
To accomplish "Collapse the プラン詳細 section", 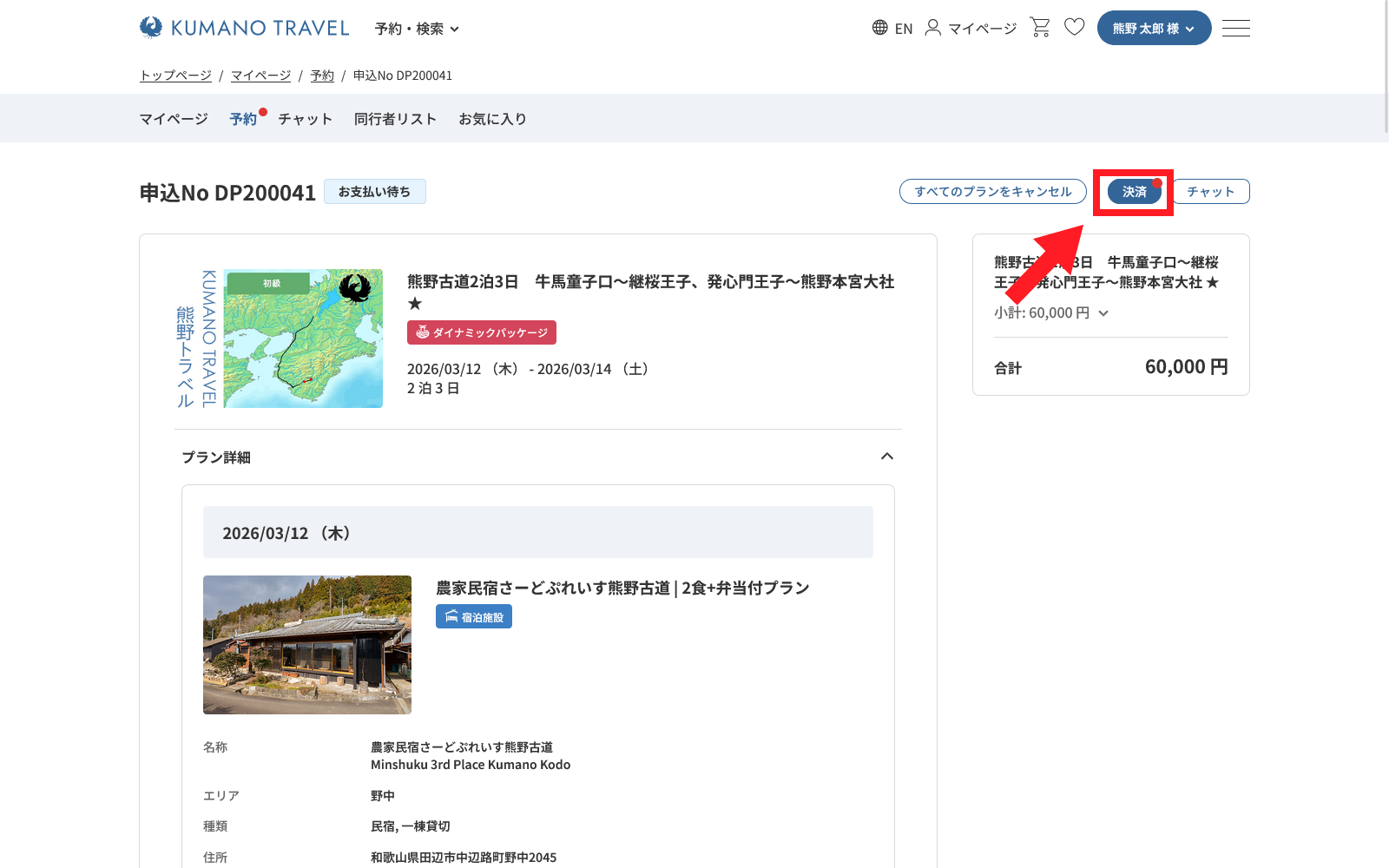I will click(886, 457).
